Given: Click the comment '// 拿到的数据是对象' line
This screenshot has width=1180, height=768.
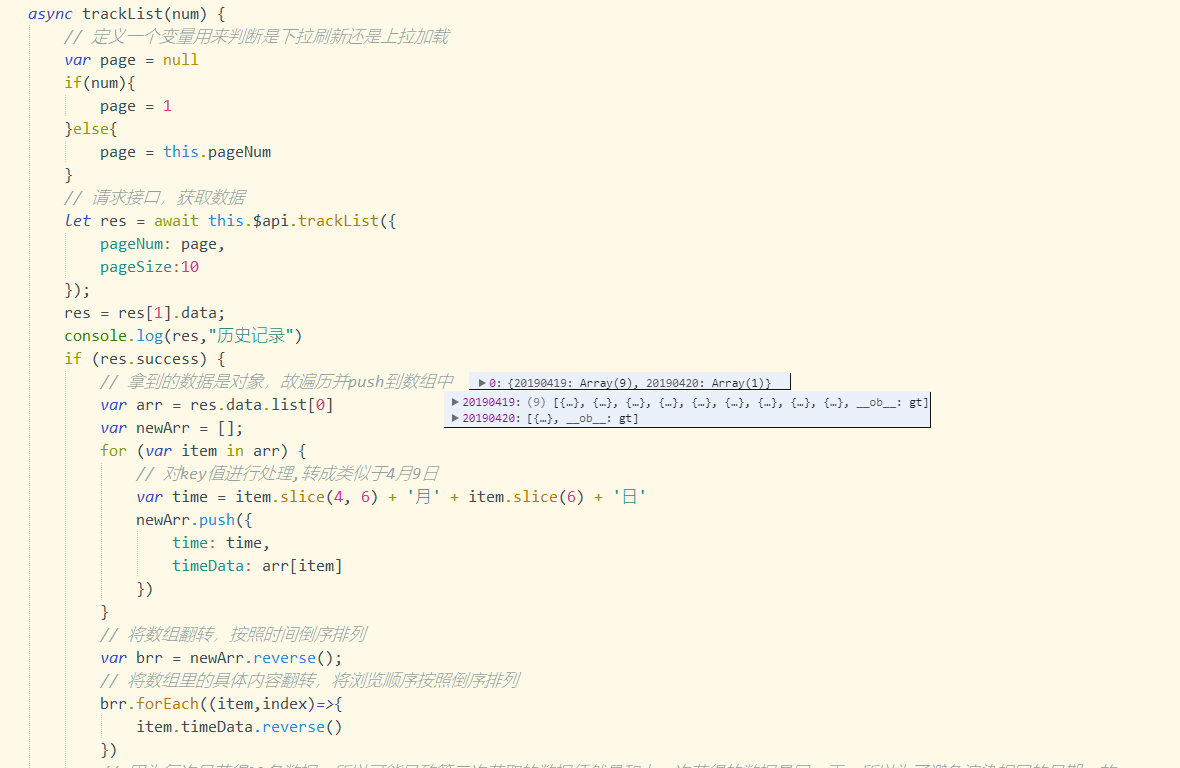Looking at the screenshot, I should point(277,382).
